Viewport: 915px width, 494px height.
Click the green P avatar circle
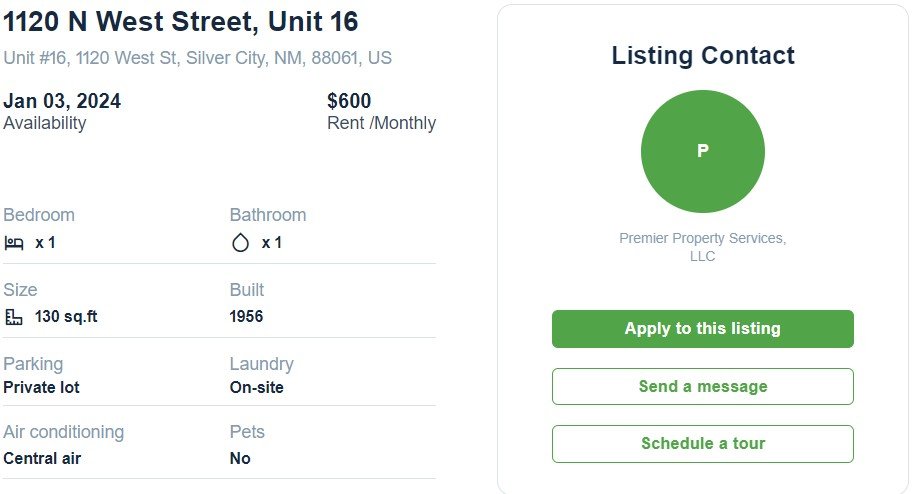[x=703, y=151]
